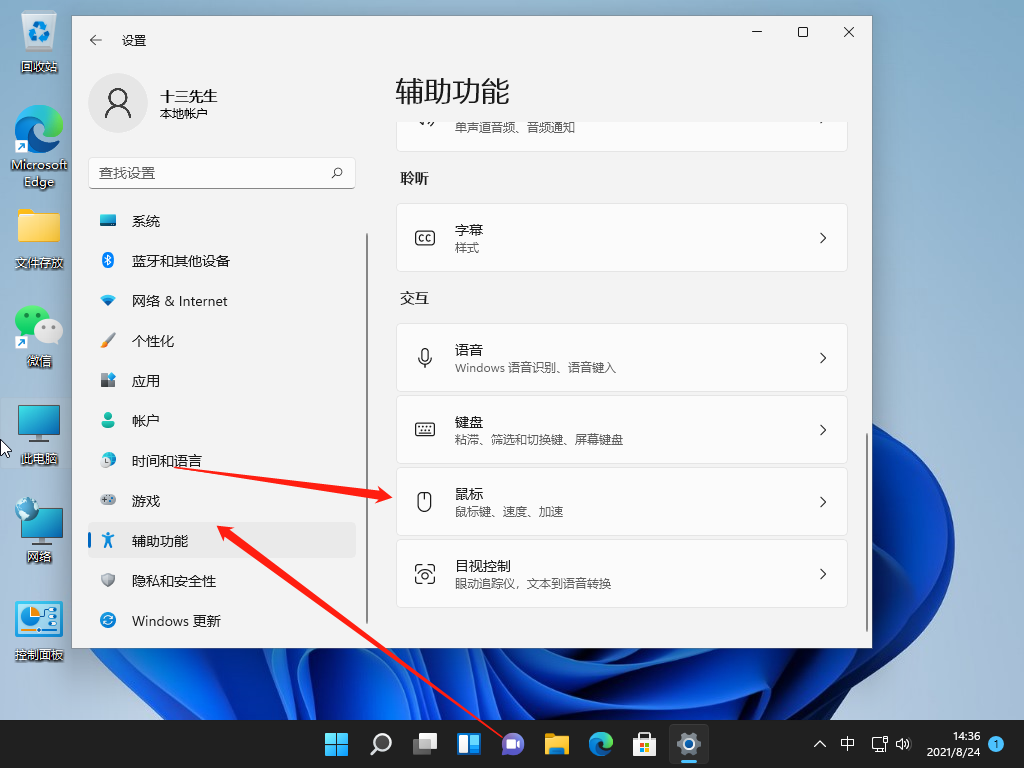Select the 语音 microphone icon

(x=426, y=357)
